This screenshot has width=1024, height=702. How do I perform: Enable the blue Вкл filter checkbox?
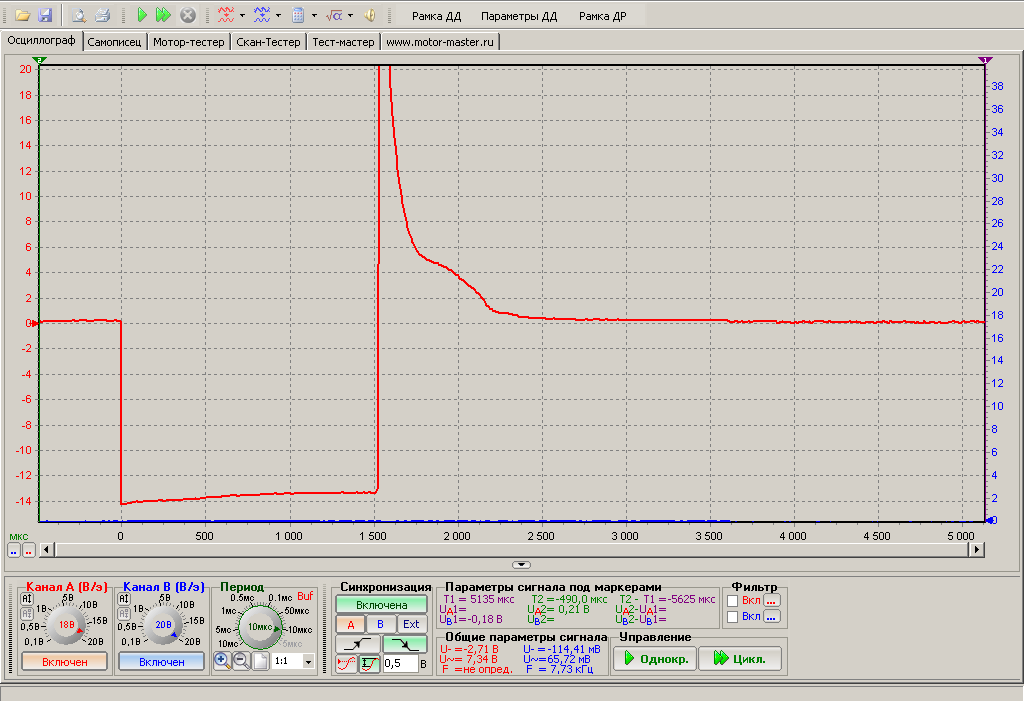(x=733, y=616)
